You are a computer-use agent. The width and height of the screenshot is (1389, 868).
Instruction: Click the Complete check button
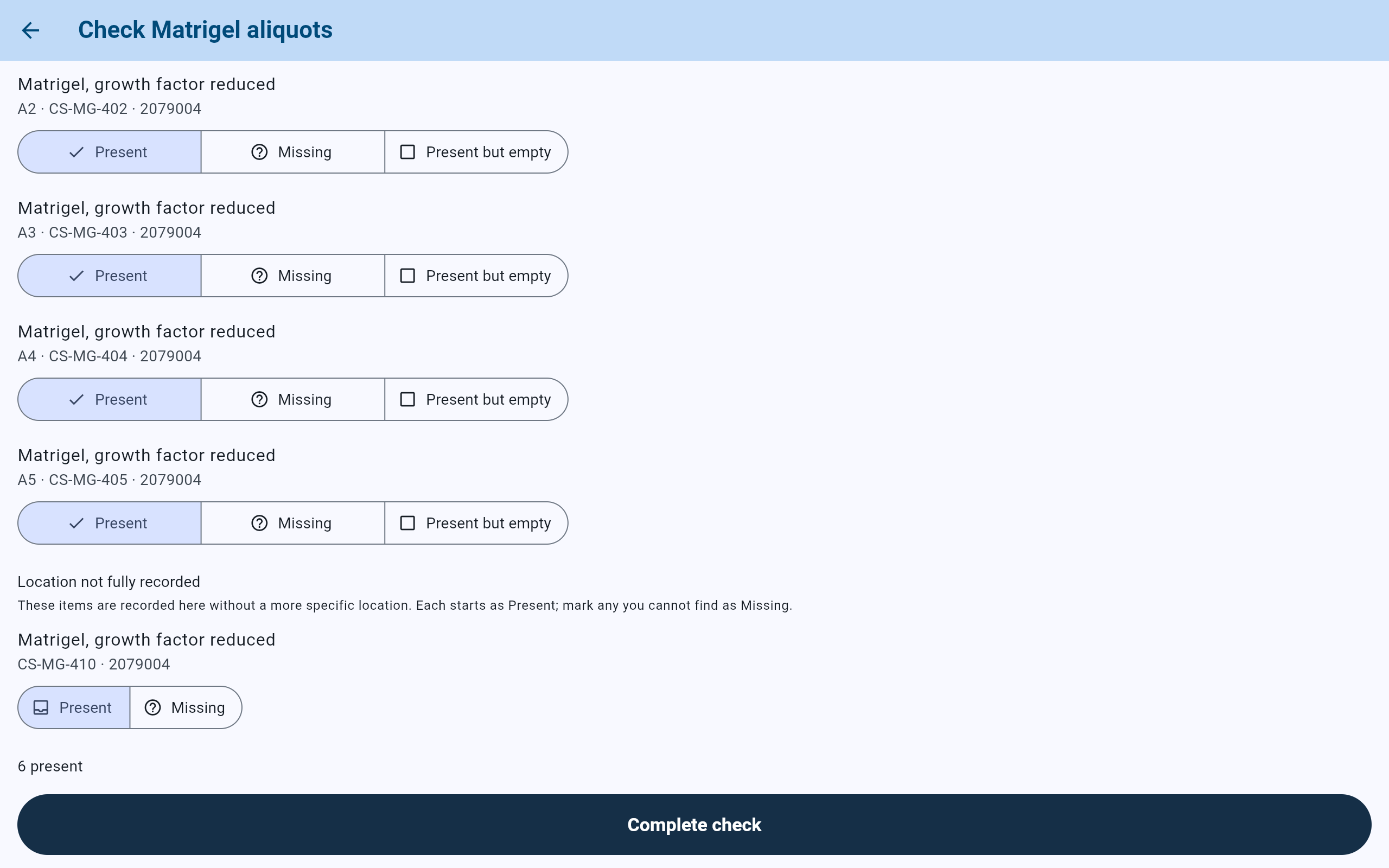tap(694, 825)
